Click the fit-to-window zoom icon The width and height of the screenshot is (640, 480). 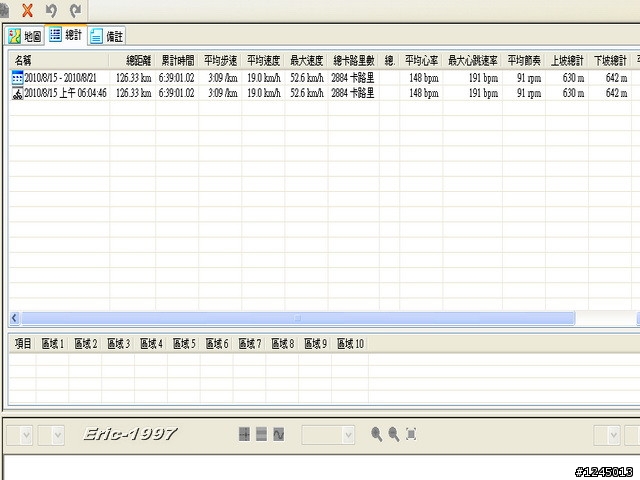(411, 434)
